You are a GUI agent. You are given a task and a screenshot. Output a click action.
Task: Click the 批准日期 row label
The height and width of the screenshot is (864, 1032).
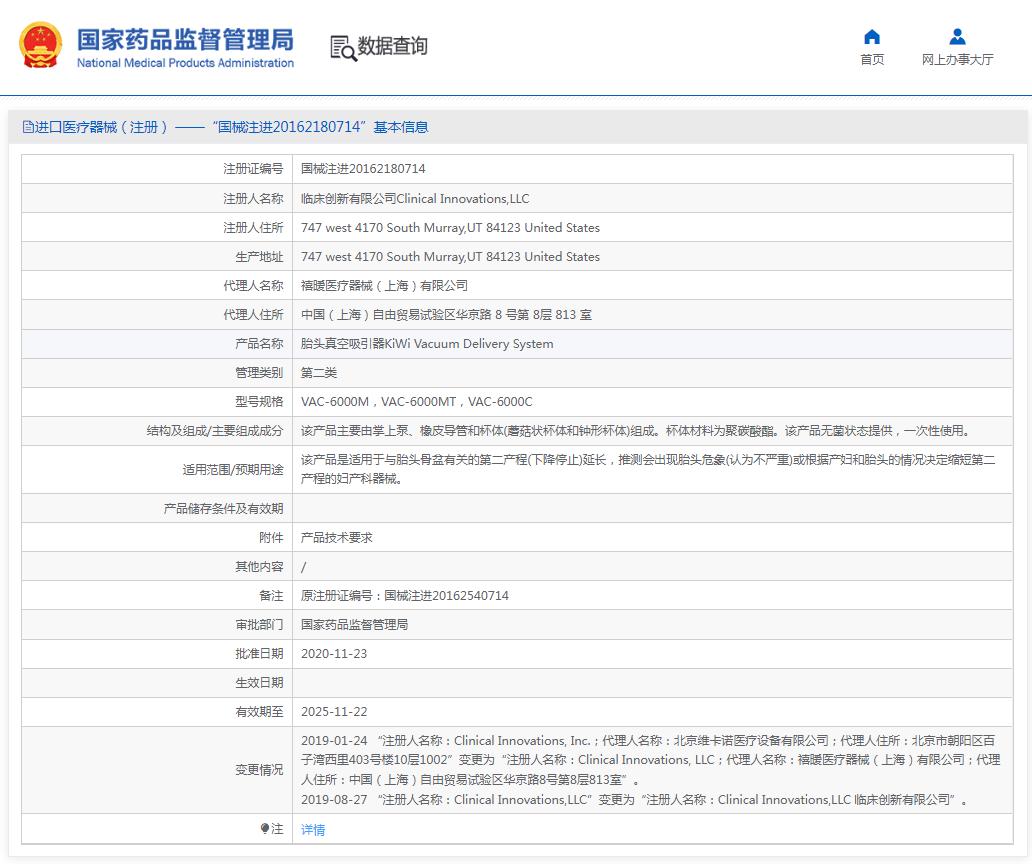pos(259,653)
